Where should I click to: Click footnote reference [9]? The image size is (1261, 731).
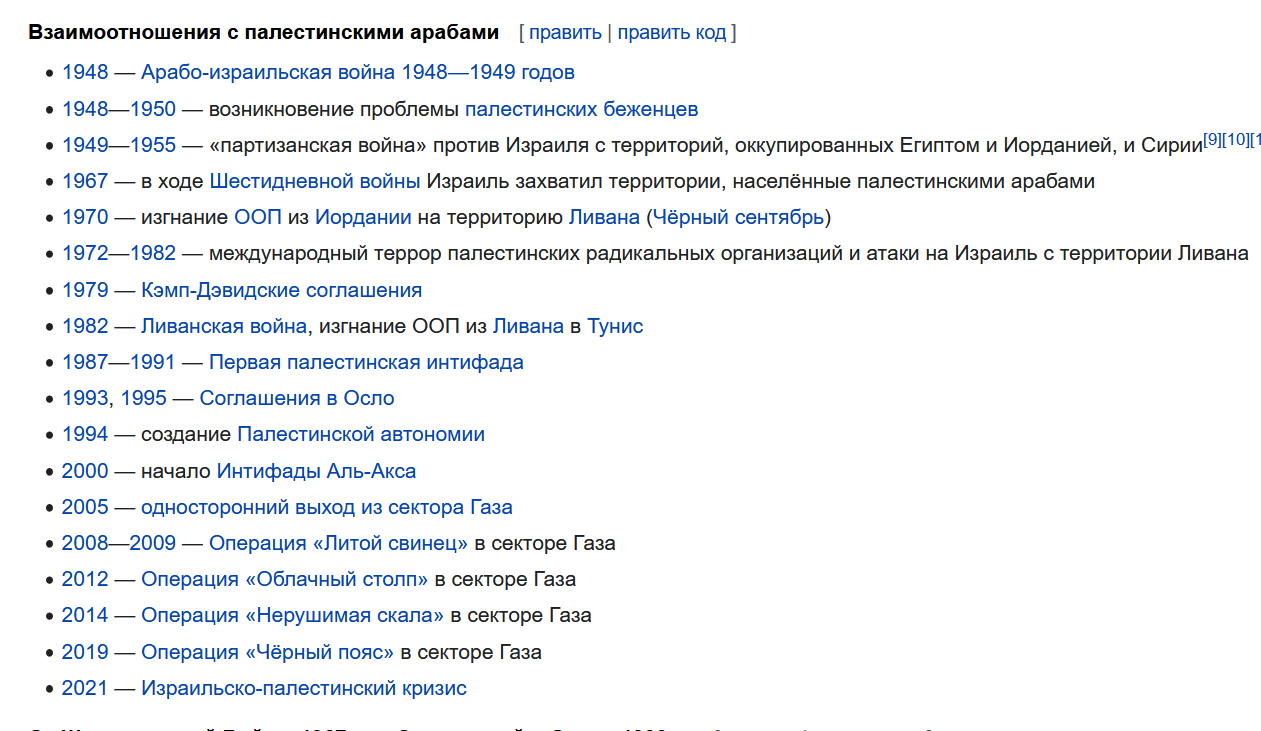point(1212,139)
